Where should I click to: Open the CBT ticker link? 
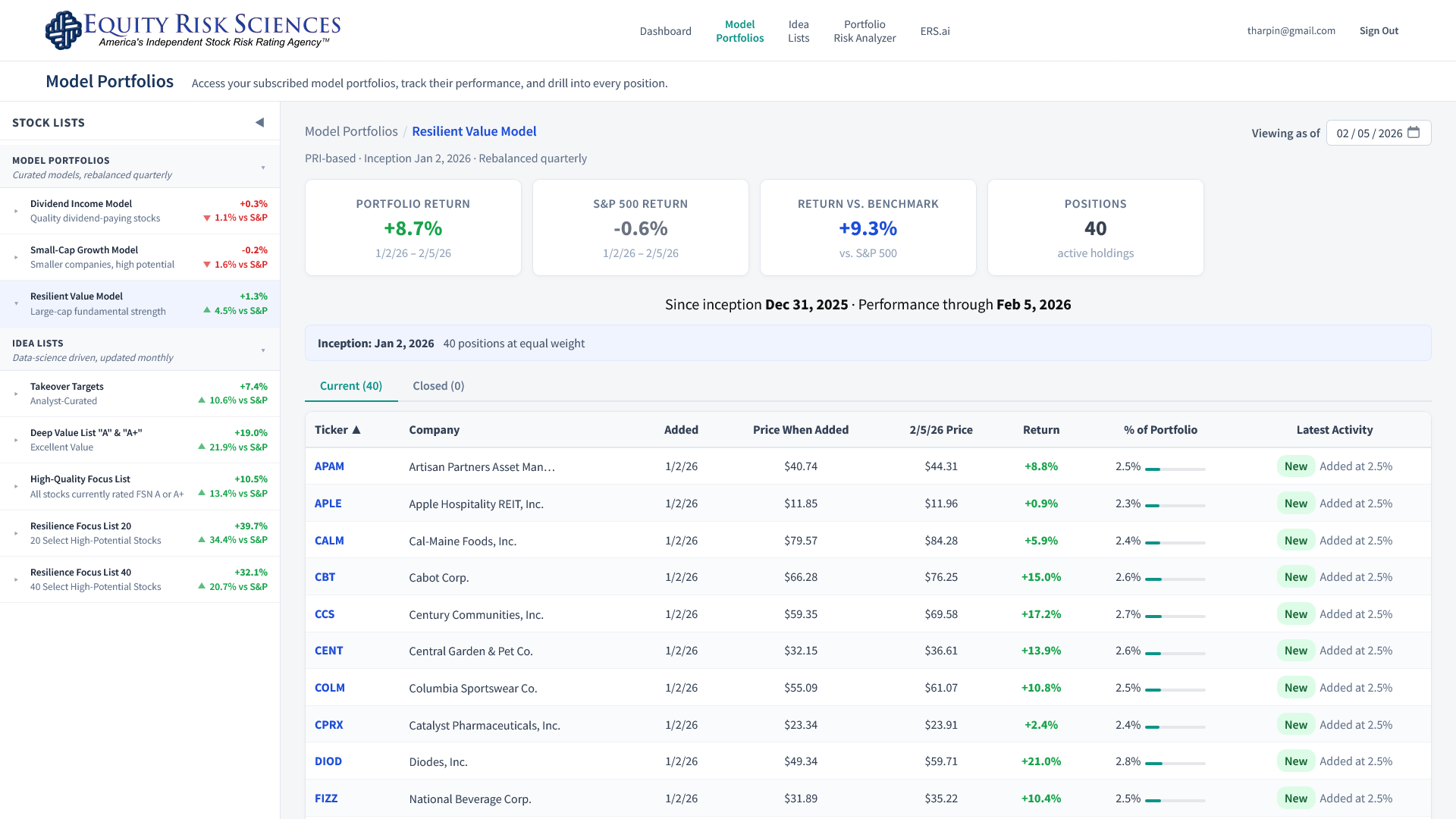click(325, 577)
